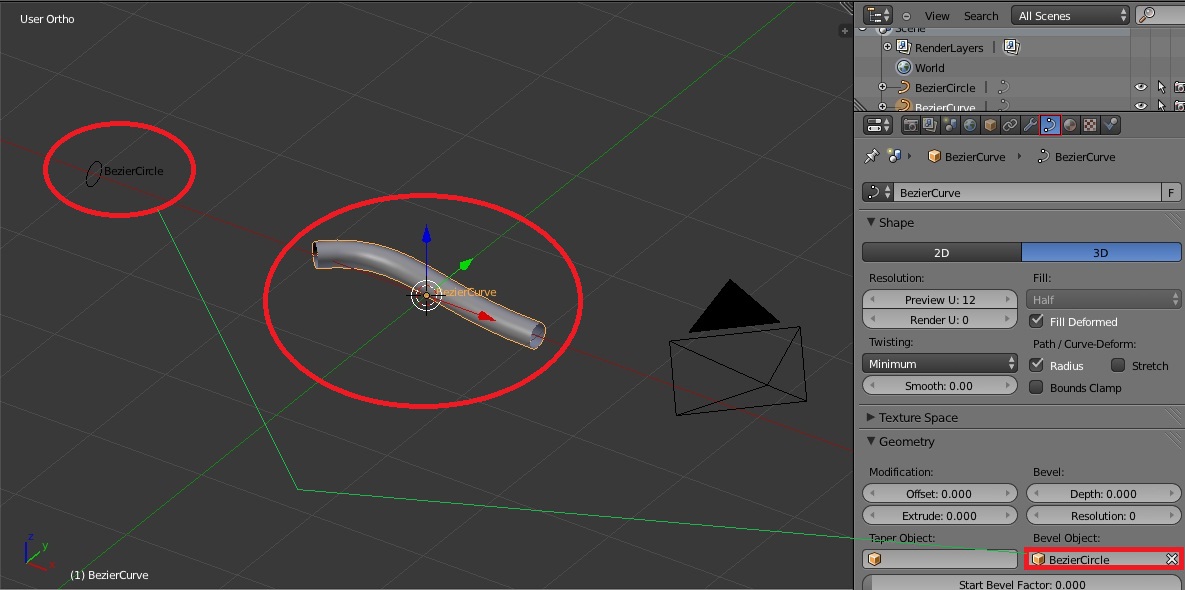Click the pin icon in properties breadcrumb
This screenshot has height=590, width=1185.
(871, 156)
